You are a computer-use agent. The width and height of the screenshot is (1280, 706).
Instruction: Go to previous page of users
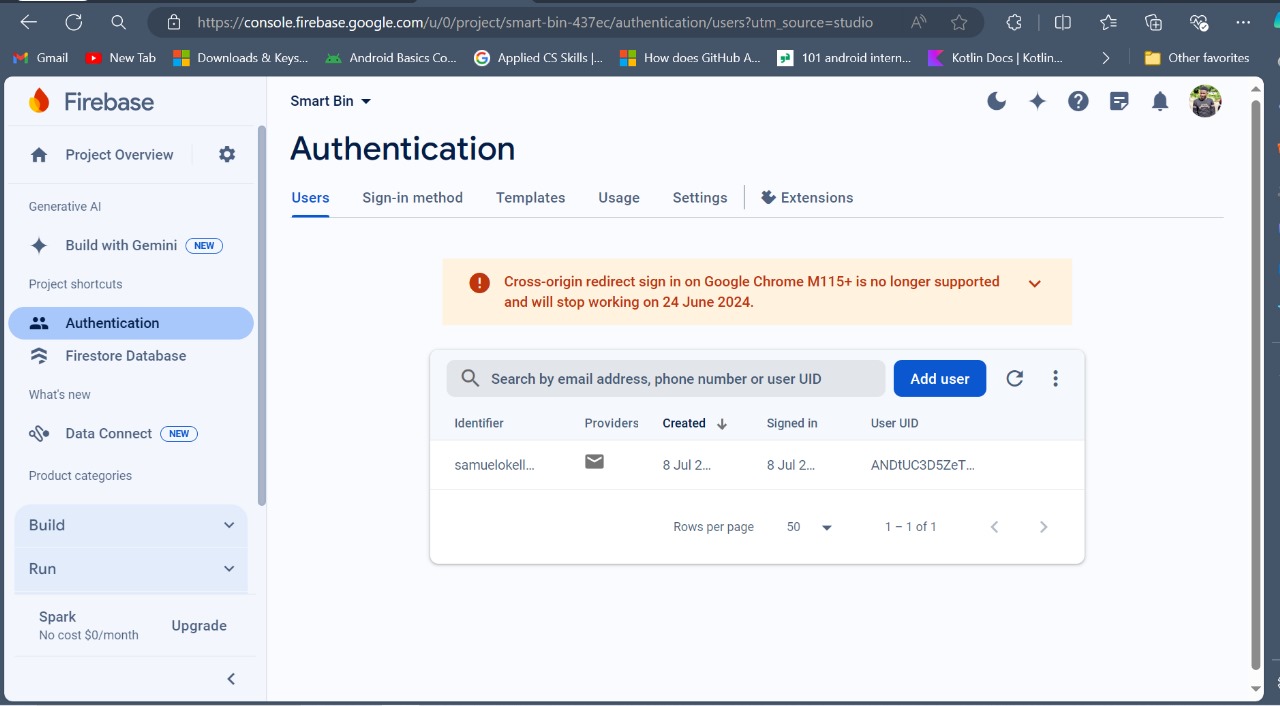994,527
